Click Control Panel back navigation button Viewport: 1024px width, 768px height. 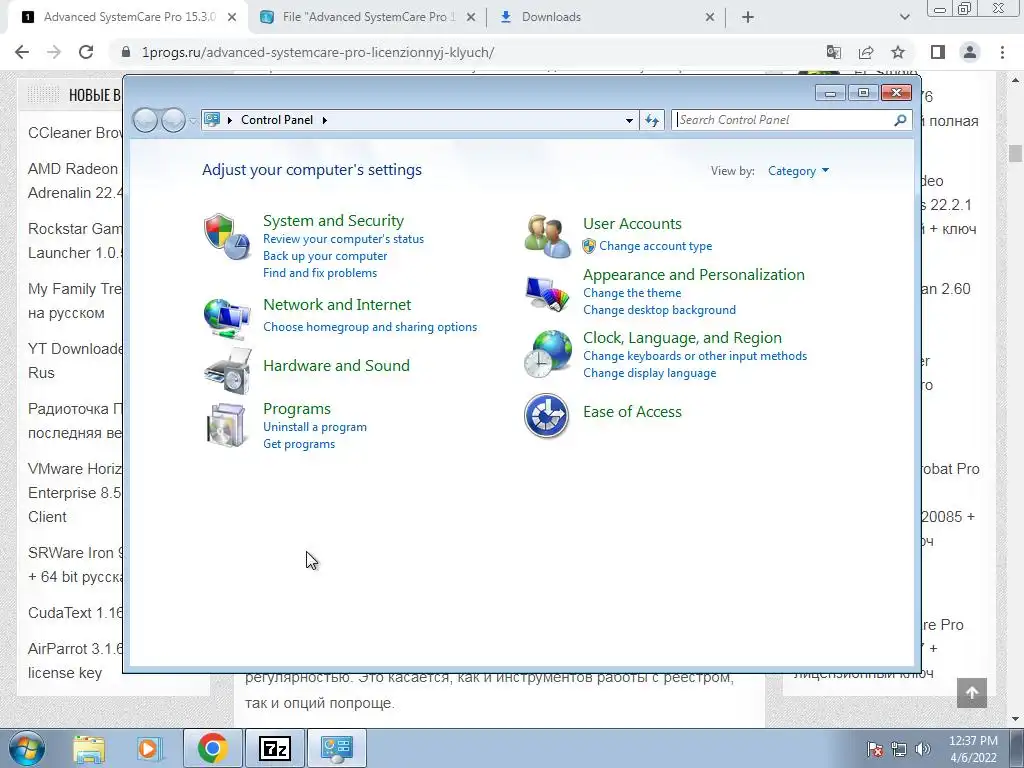(145, 120)
